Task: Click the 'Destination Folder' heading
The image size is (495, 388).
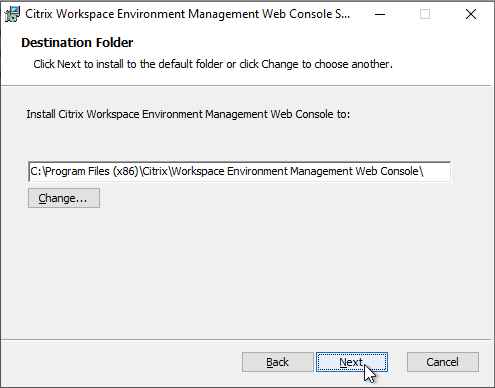Action: pos(77,43)
